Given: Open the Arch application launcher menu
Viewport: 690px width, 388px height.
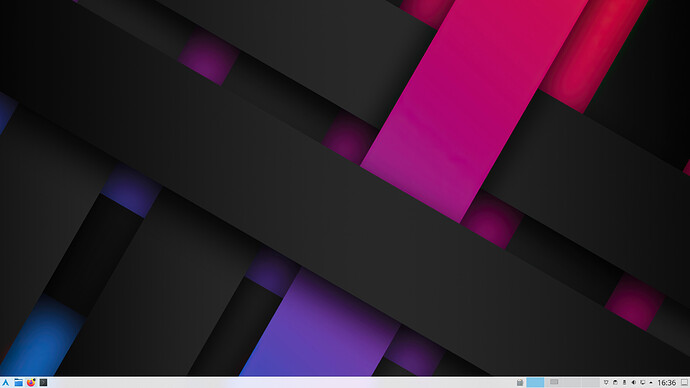Looking at the screenshot, I should [5, 382].
